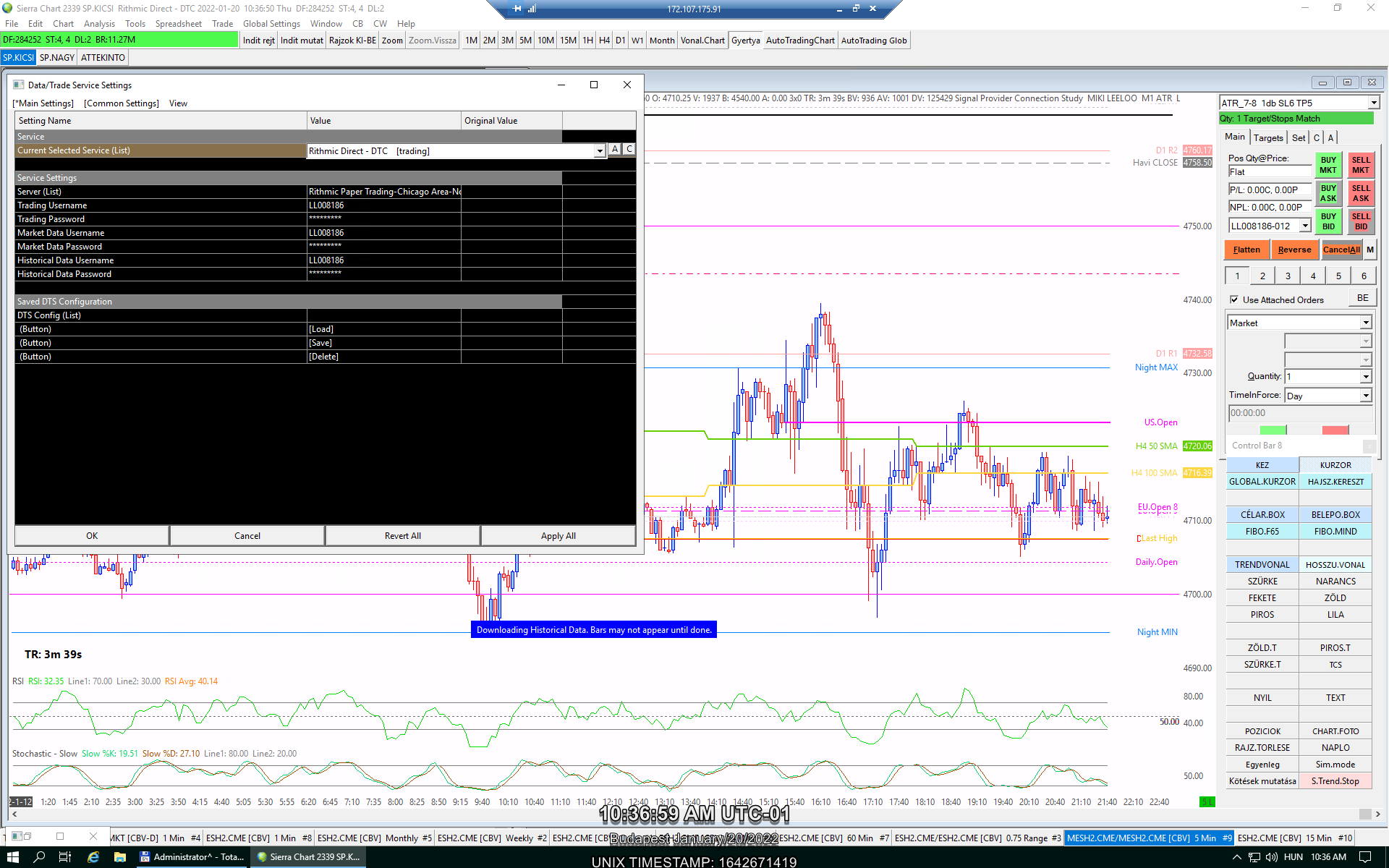Close the Data/Trade Service Settings dialog
Viewport: 1389px width, 868px height.
627,85
